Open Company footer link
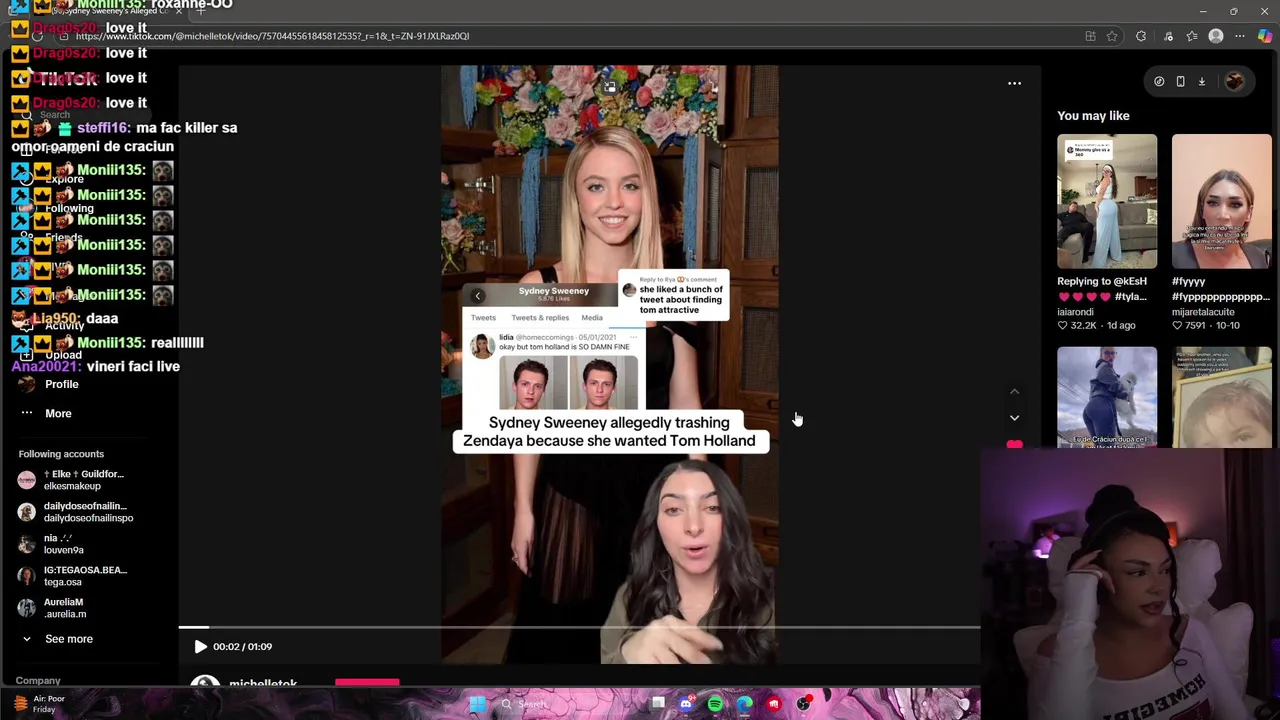 pyautogui.click(x=38, y=681)
